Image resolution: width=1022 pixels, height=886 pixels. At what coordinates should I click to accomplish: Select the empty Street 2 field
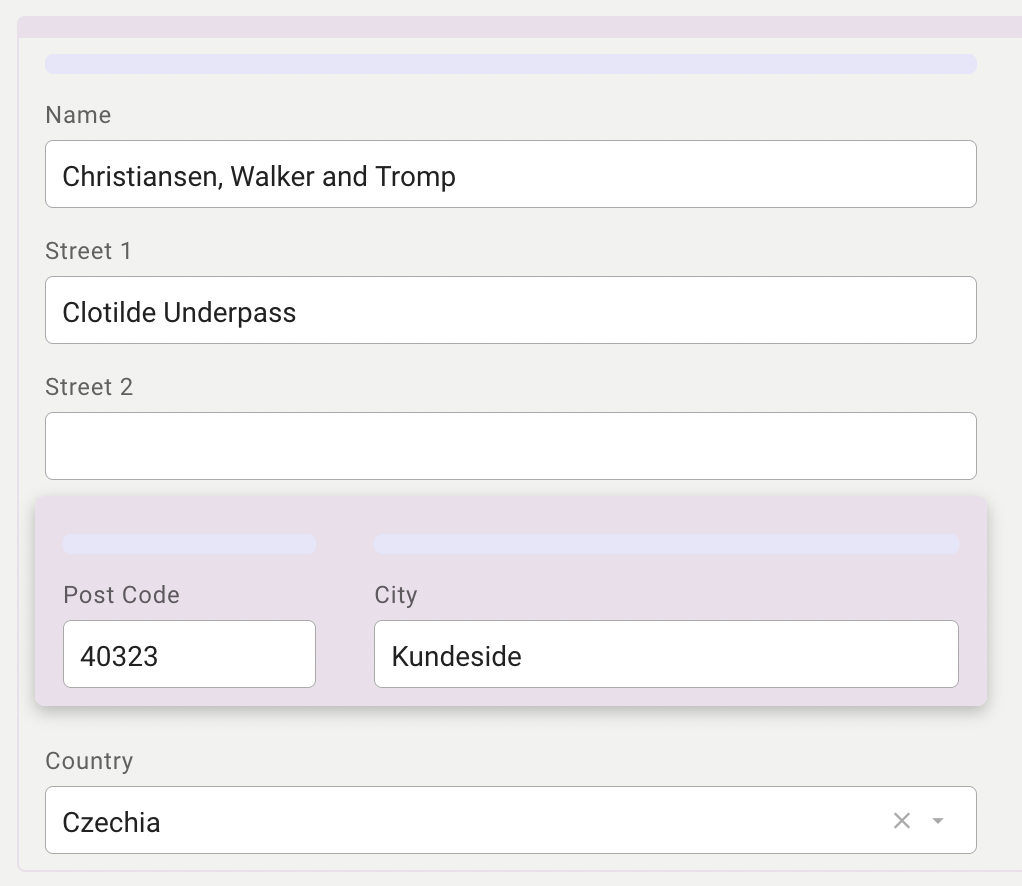tap(510, 446)
